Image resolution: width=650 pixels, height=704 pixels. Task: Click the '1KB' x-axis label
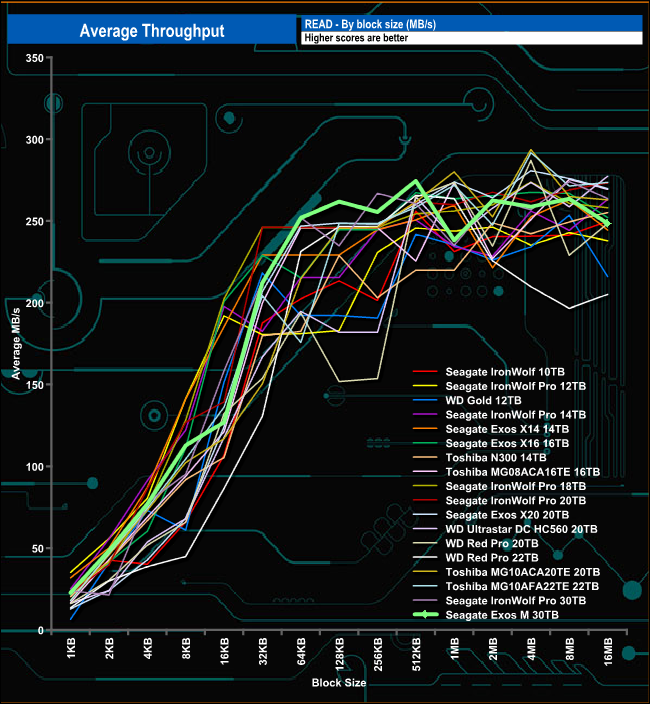click(x=71, y=649)
